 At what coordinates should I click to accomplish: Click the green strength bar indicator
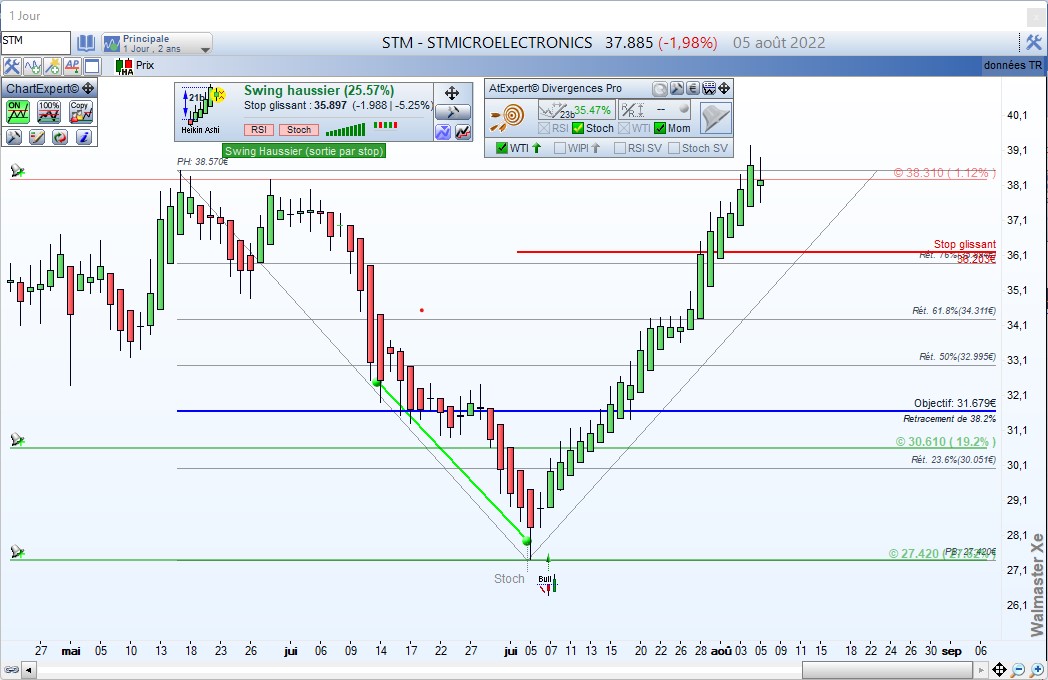point(346,129)
